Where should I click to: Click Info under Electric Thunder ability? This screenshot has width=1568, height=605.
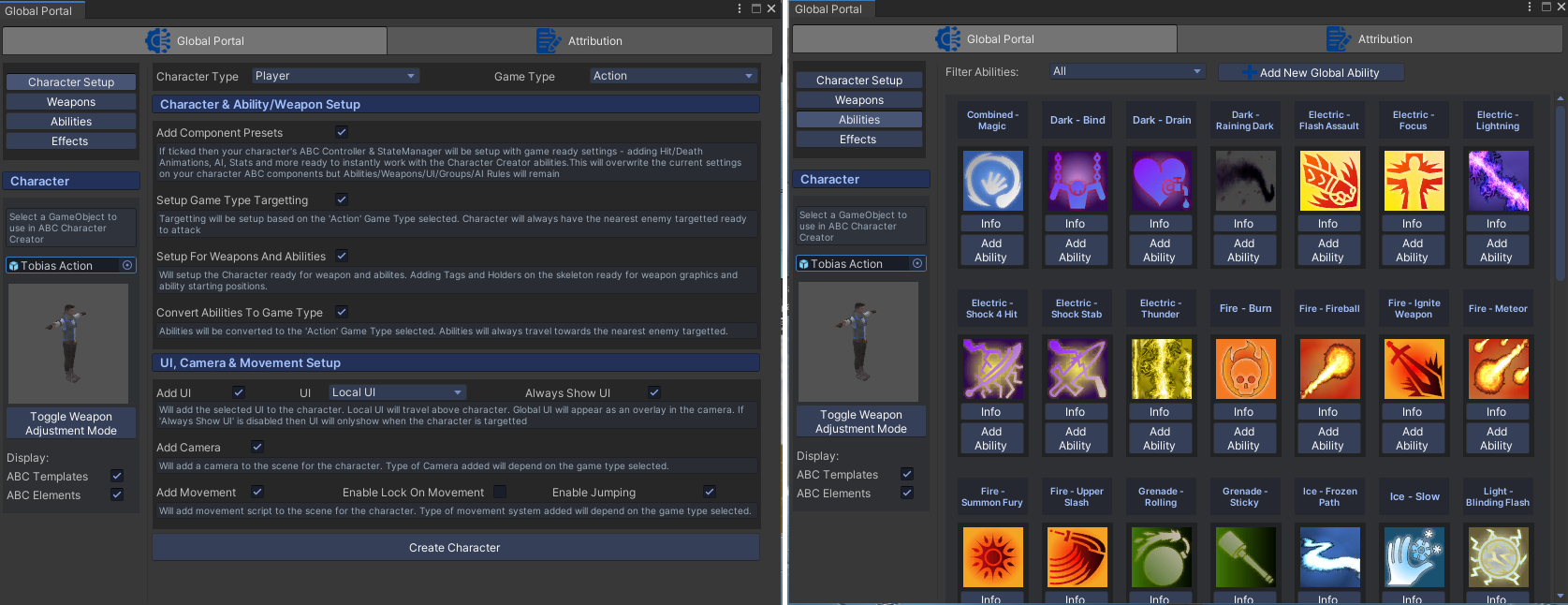click(1160, 412)
